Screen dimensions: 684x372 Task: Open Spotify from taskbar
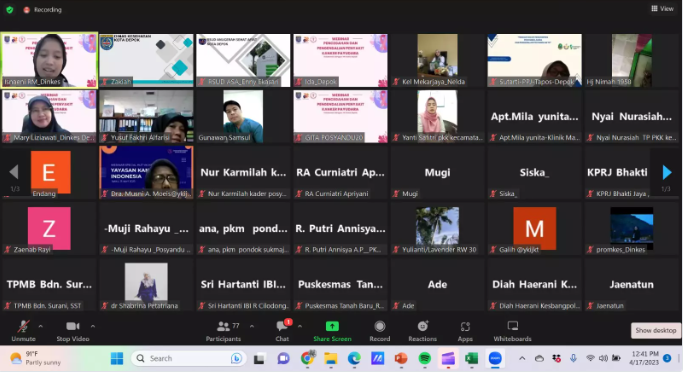(x=424, y=358)
